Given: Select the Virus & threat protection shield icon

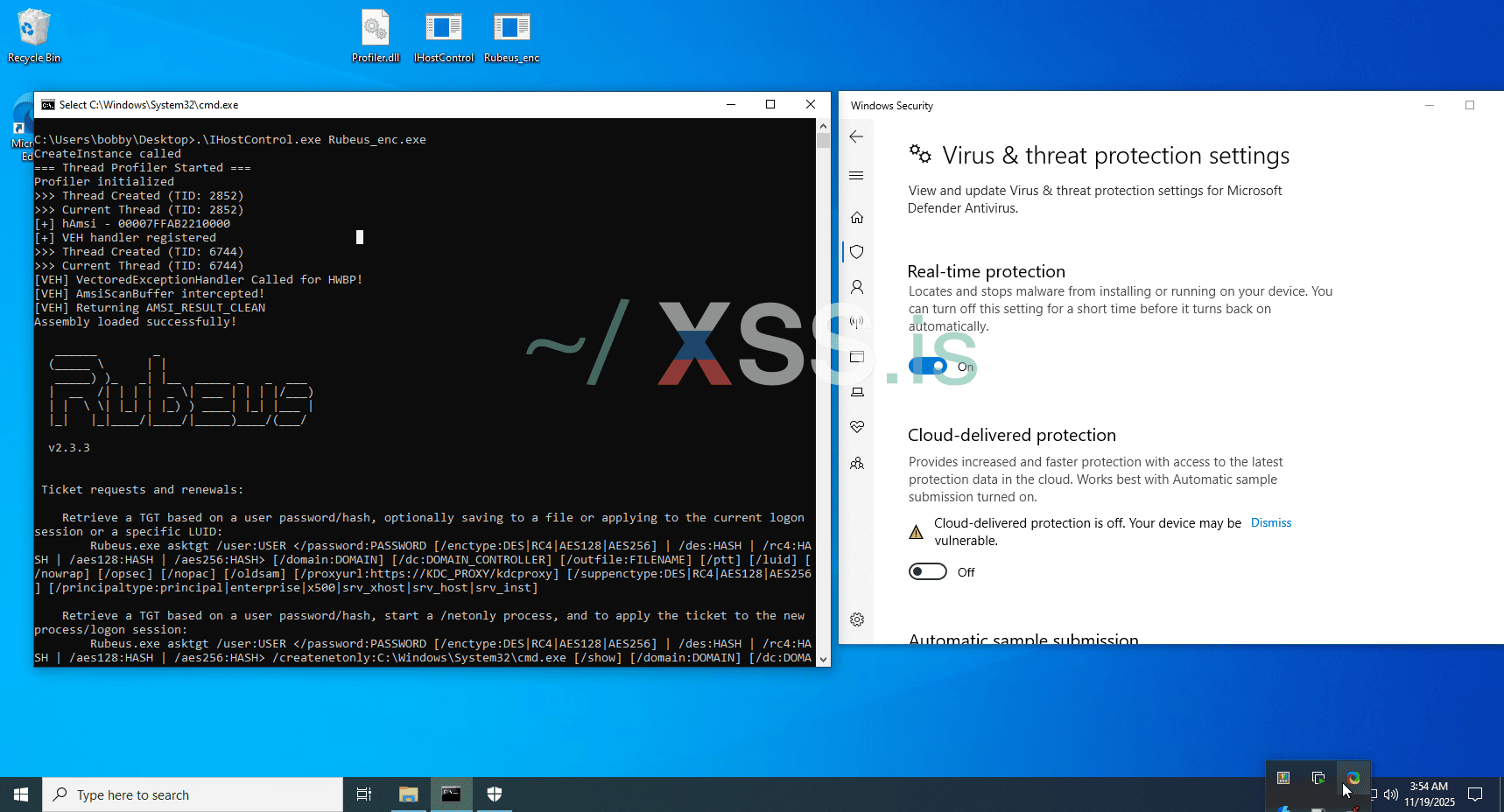Looking at the screenshot, I should click(x=857, y=252).
